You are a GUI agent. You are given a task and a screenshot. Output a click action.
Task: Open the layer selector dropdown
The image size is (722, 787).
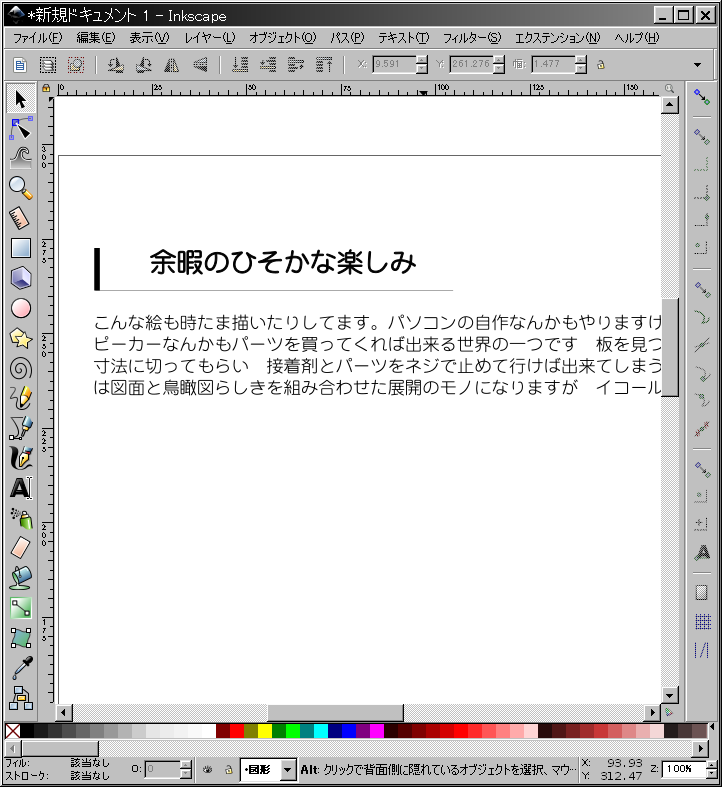(x=287, y=769)
